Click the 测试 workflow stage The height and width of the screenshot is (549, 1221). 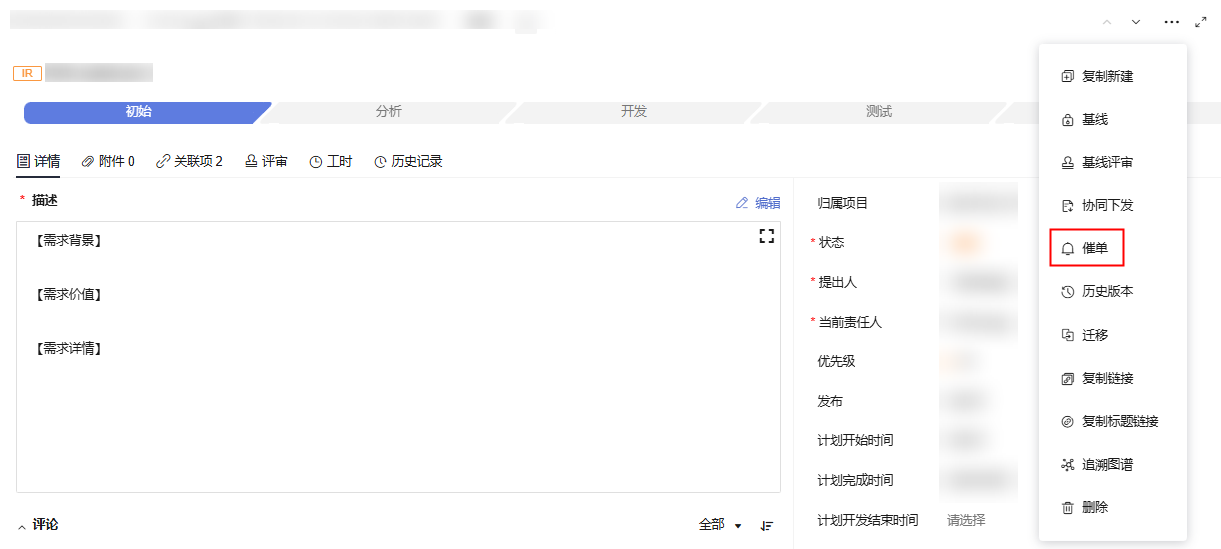[x=879, y=112]
